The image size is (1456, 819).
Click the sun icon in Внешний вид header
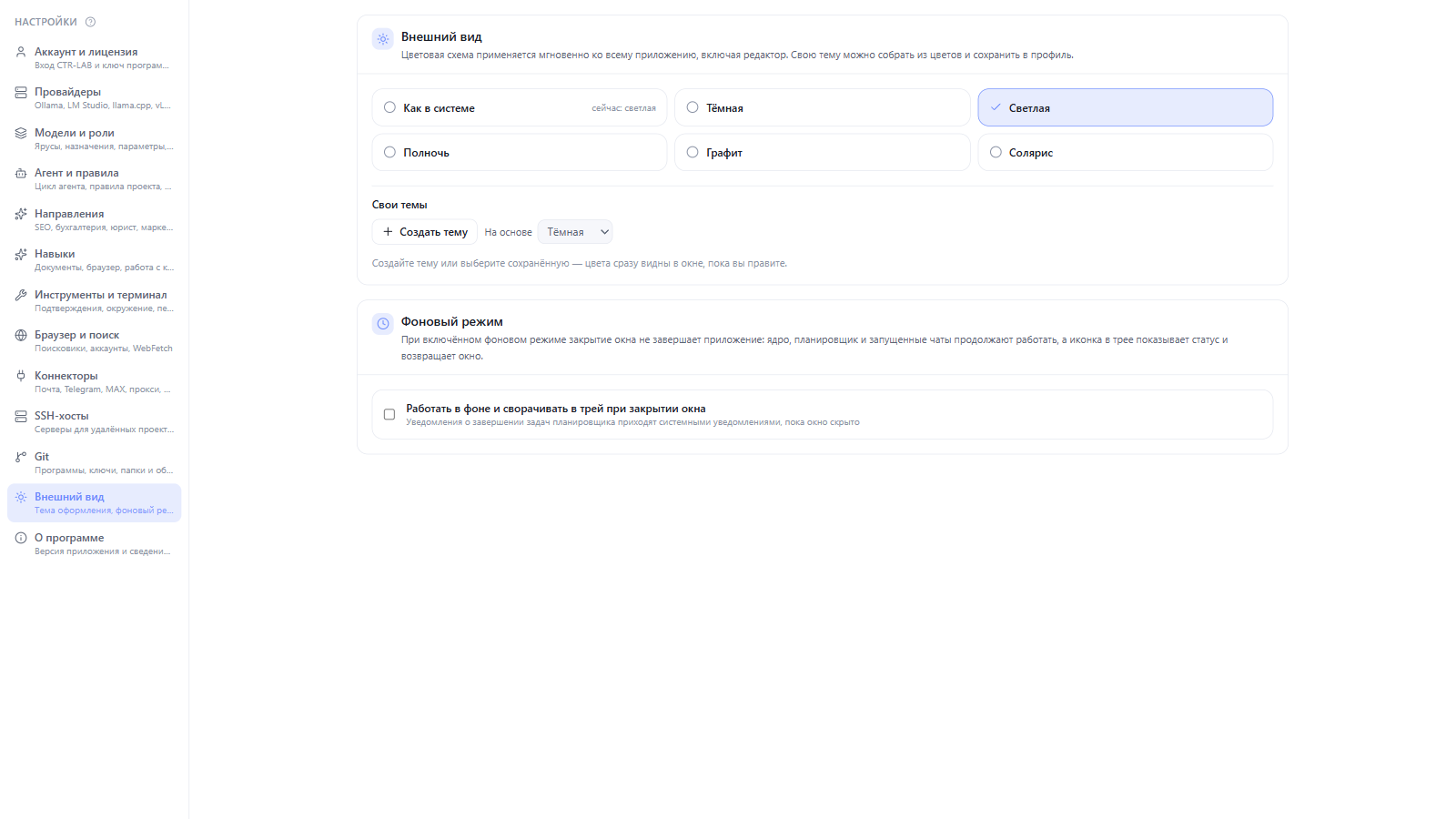pos(383,39)
